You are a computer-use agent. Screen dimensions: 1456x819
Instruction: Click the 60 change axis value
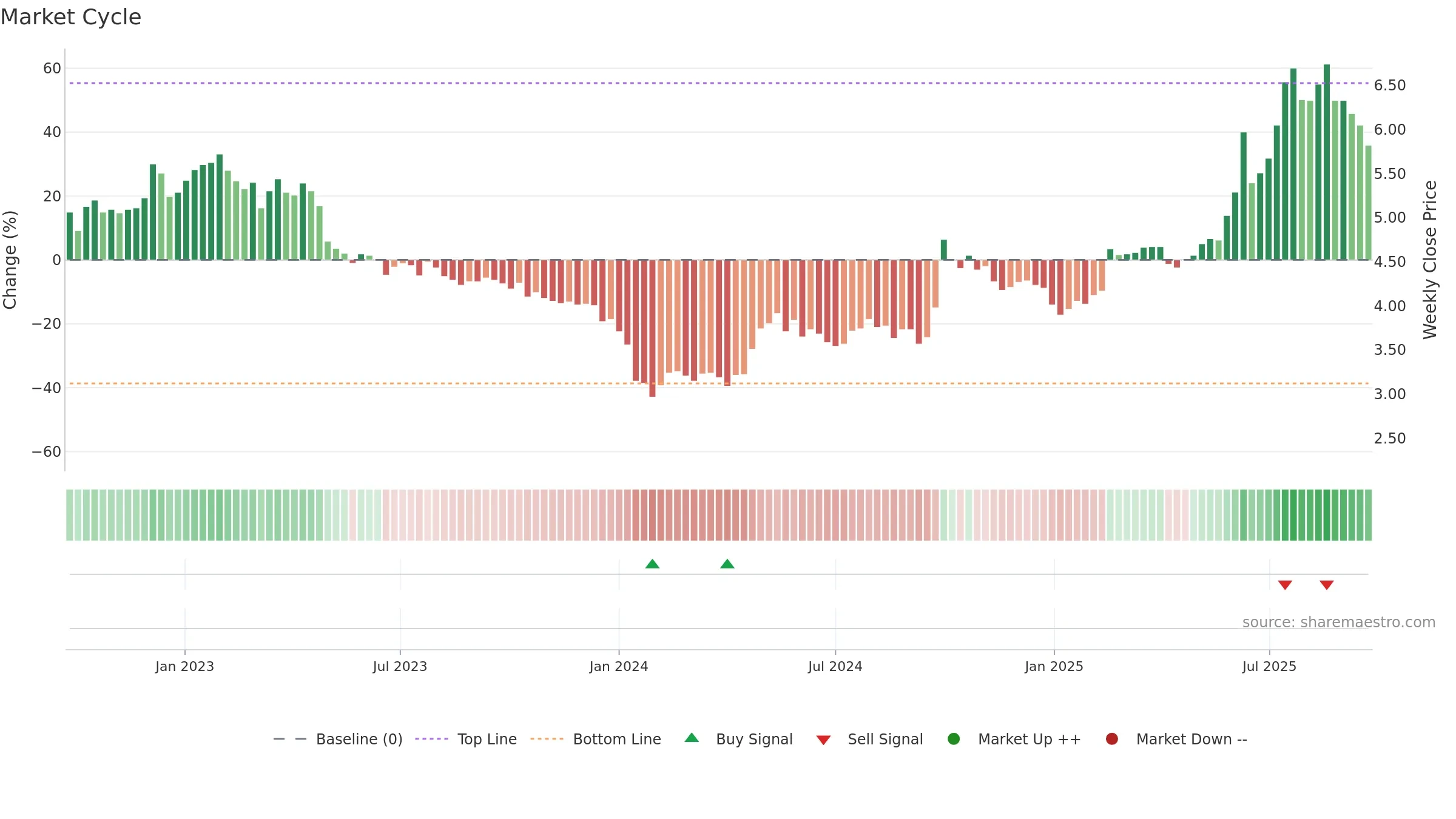(x=52, y=69)
